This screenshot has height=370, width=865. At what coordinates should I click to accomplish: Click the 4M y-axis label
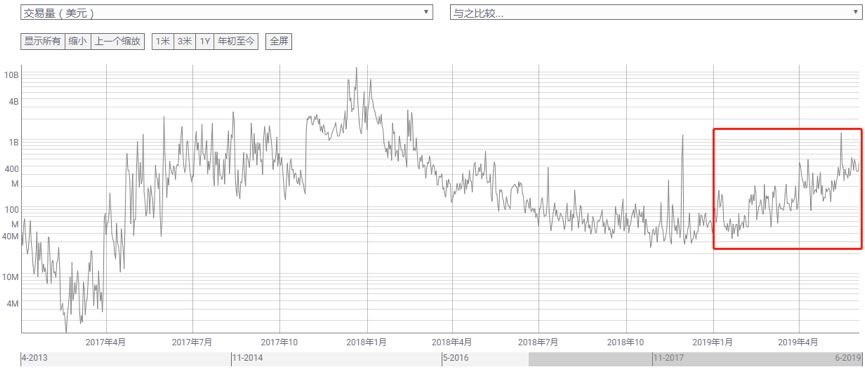point(14,303)
